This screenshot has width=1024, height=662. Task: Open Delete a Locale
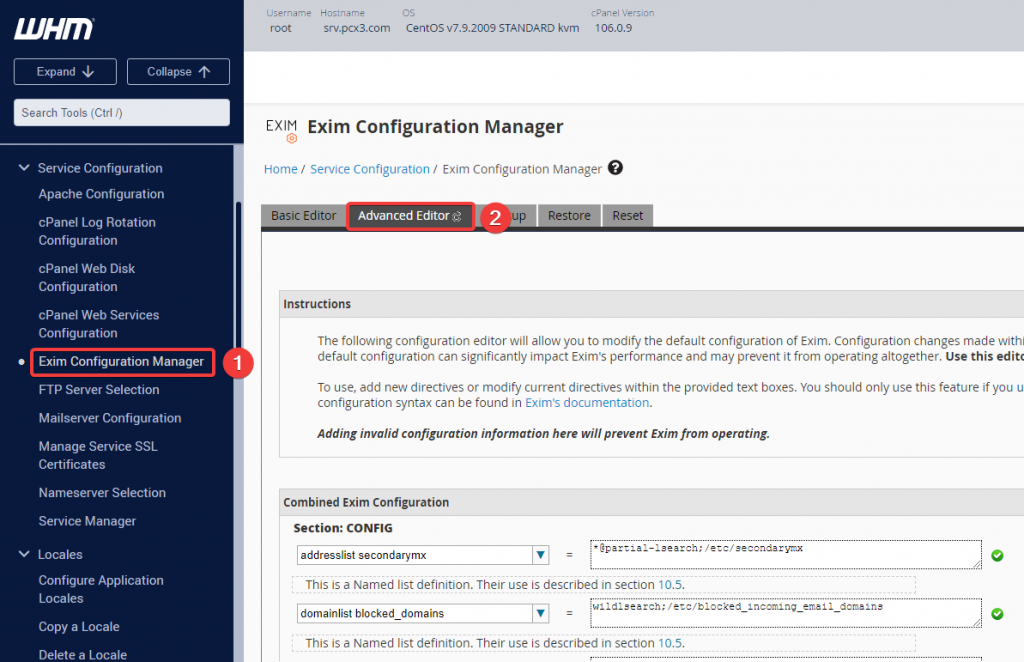pyautogui.click(x=83, y=655)
